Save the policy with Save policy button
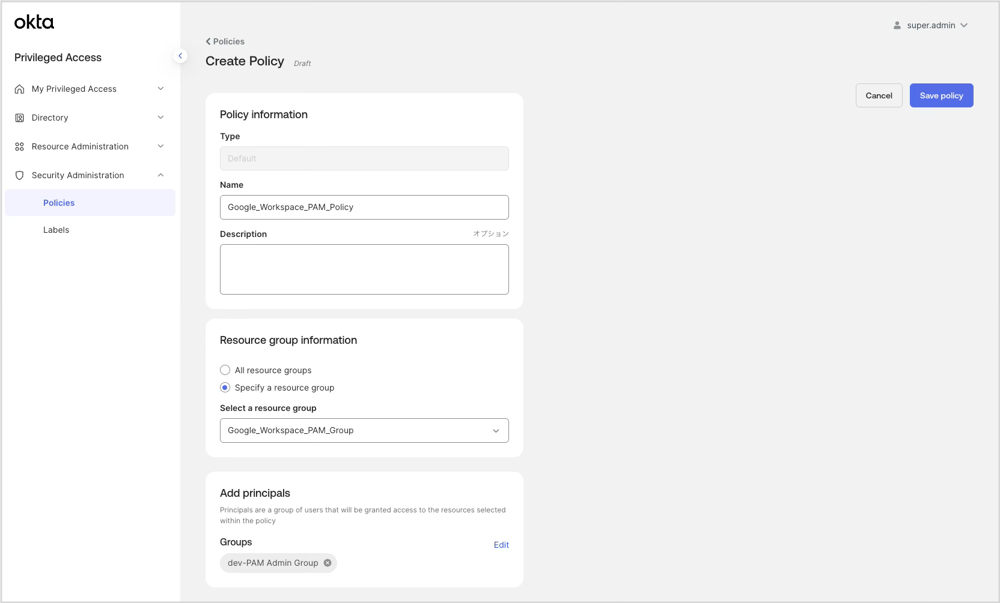This screenshot has height=603, width=1000. (940, 95)
